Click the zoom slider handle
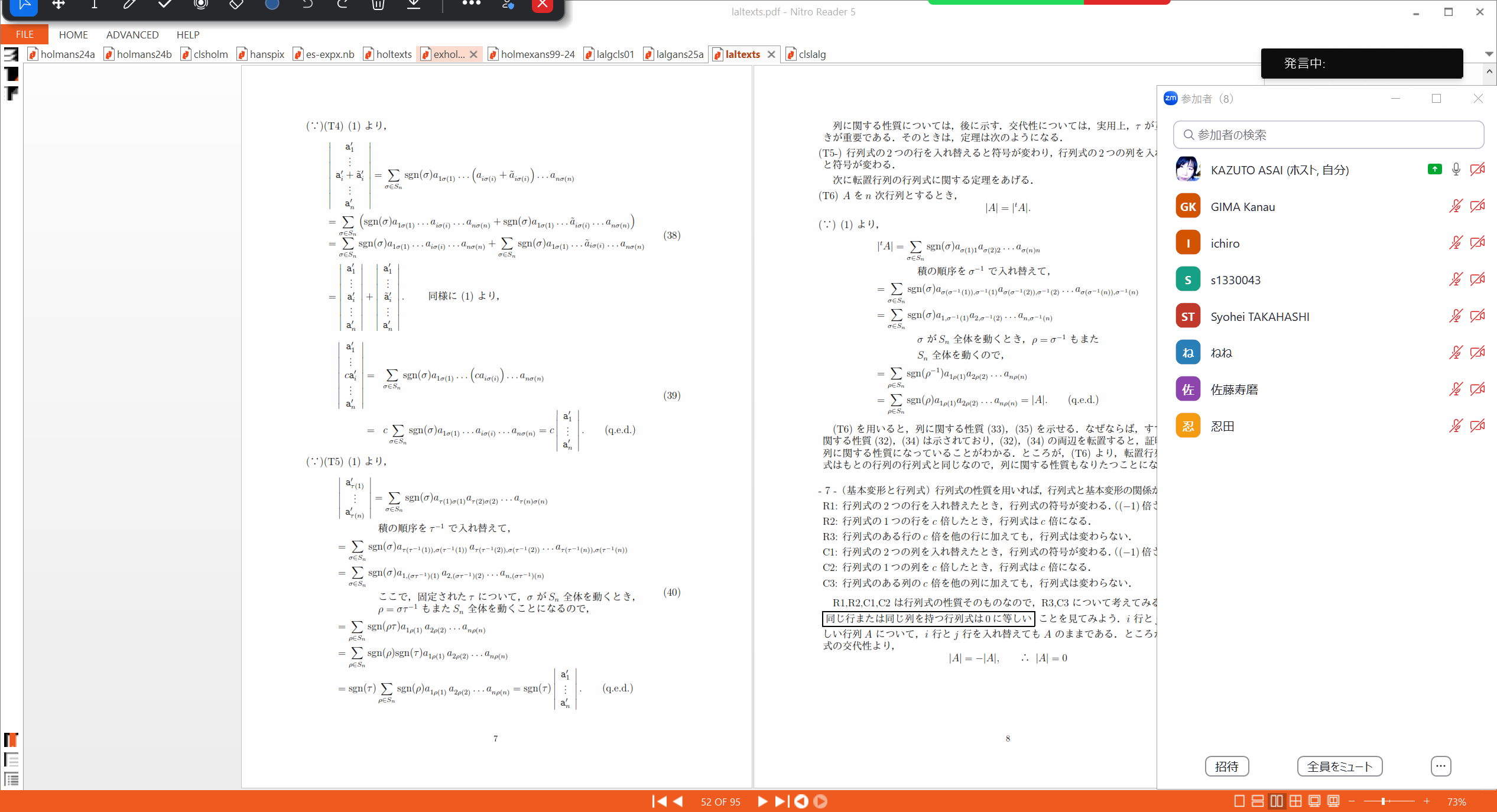The image size is (1497, 812). click(x=1384, y=801)
